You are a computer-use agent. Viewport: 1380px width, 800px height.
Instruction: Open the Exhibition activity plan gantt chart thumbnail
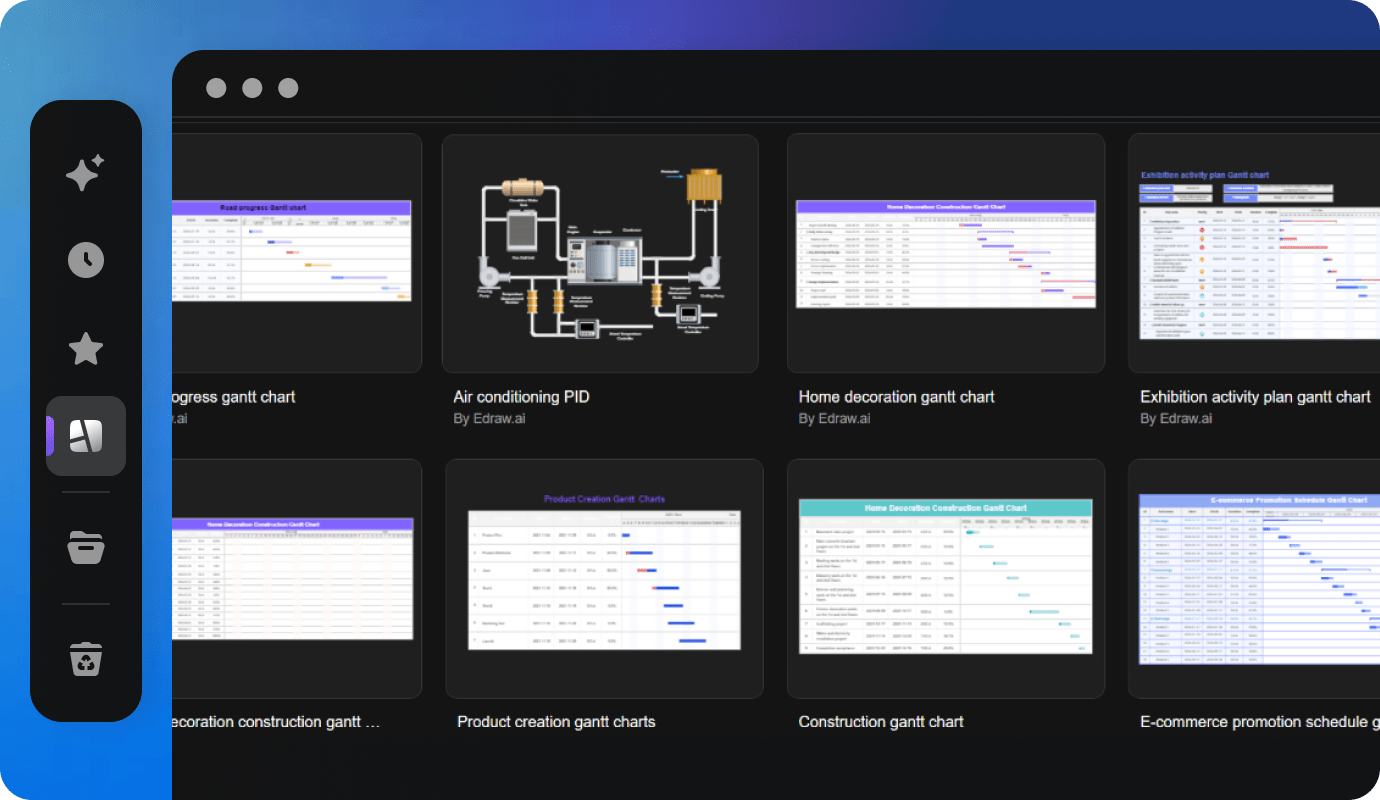coord(1254,254)
